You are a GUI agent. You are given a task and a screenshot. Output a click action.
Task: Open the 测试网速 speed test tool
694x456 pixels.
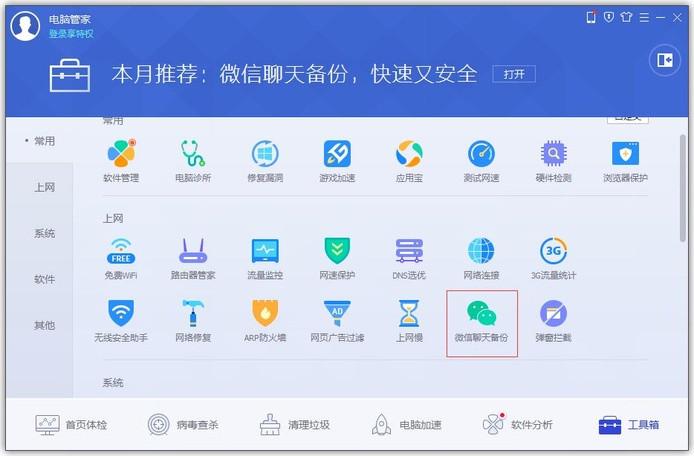click(481, 160)
